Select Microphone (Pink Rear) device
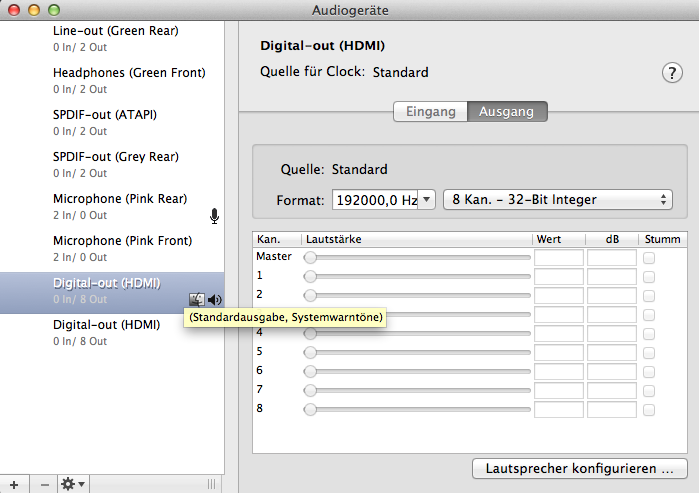 (x=112, y=206)
